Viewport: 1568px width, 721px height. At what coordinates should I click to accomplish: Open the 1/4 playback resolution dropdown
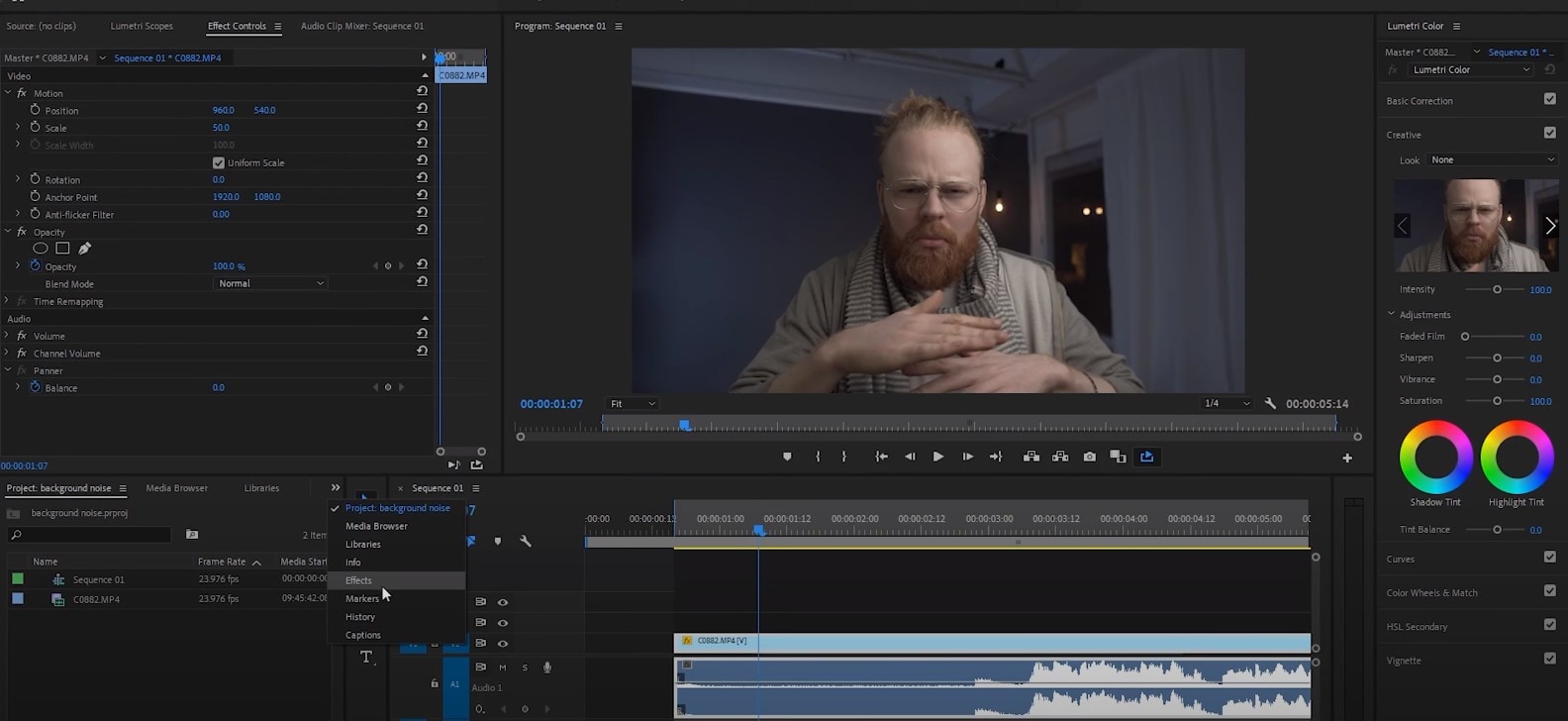click(x=1225, y=404)
